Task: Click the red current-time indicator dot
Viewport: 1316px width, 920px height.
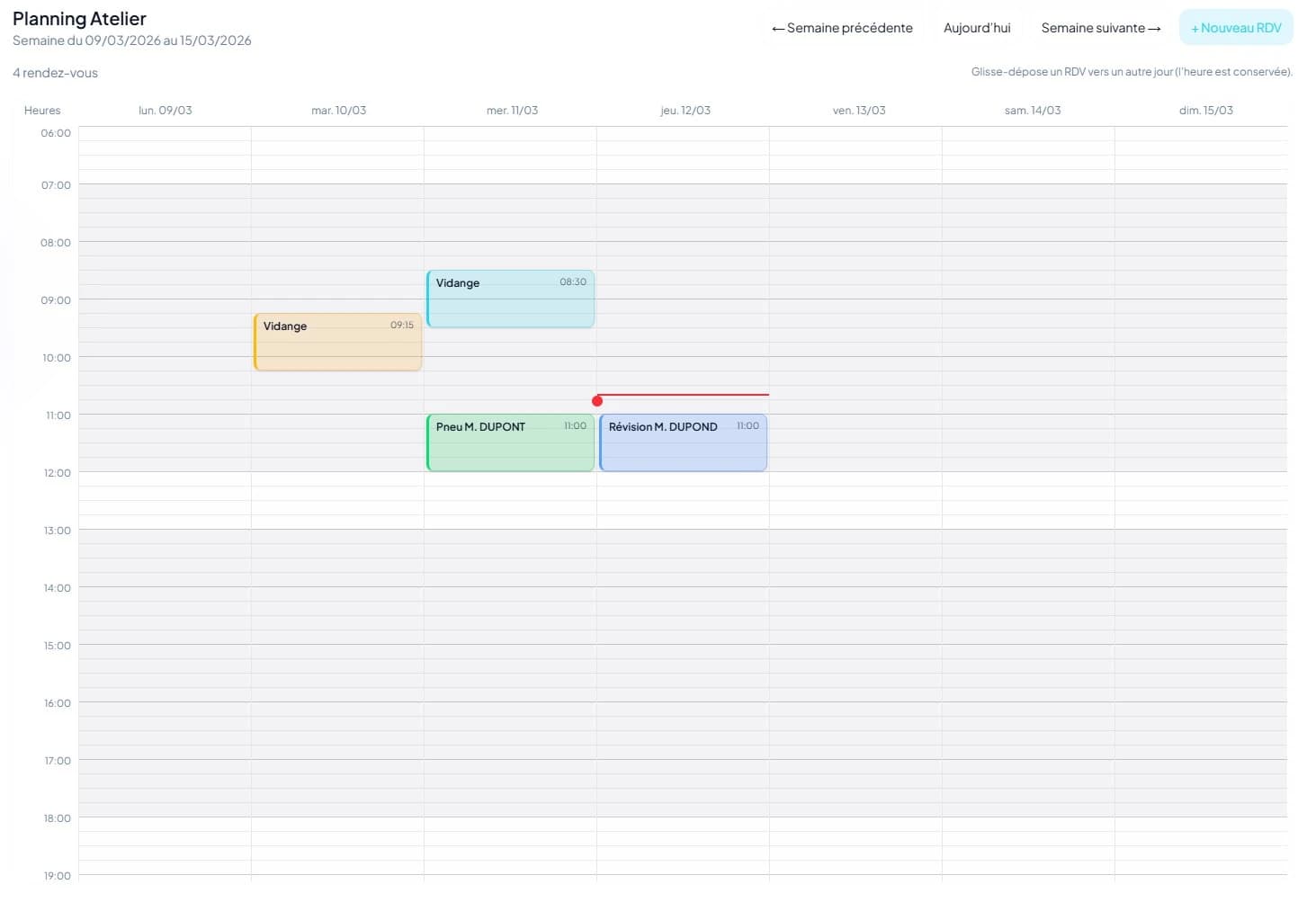Action: [597, 400]
